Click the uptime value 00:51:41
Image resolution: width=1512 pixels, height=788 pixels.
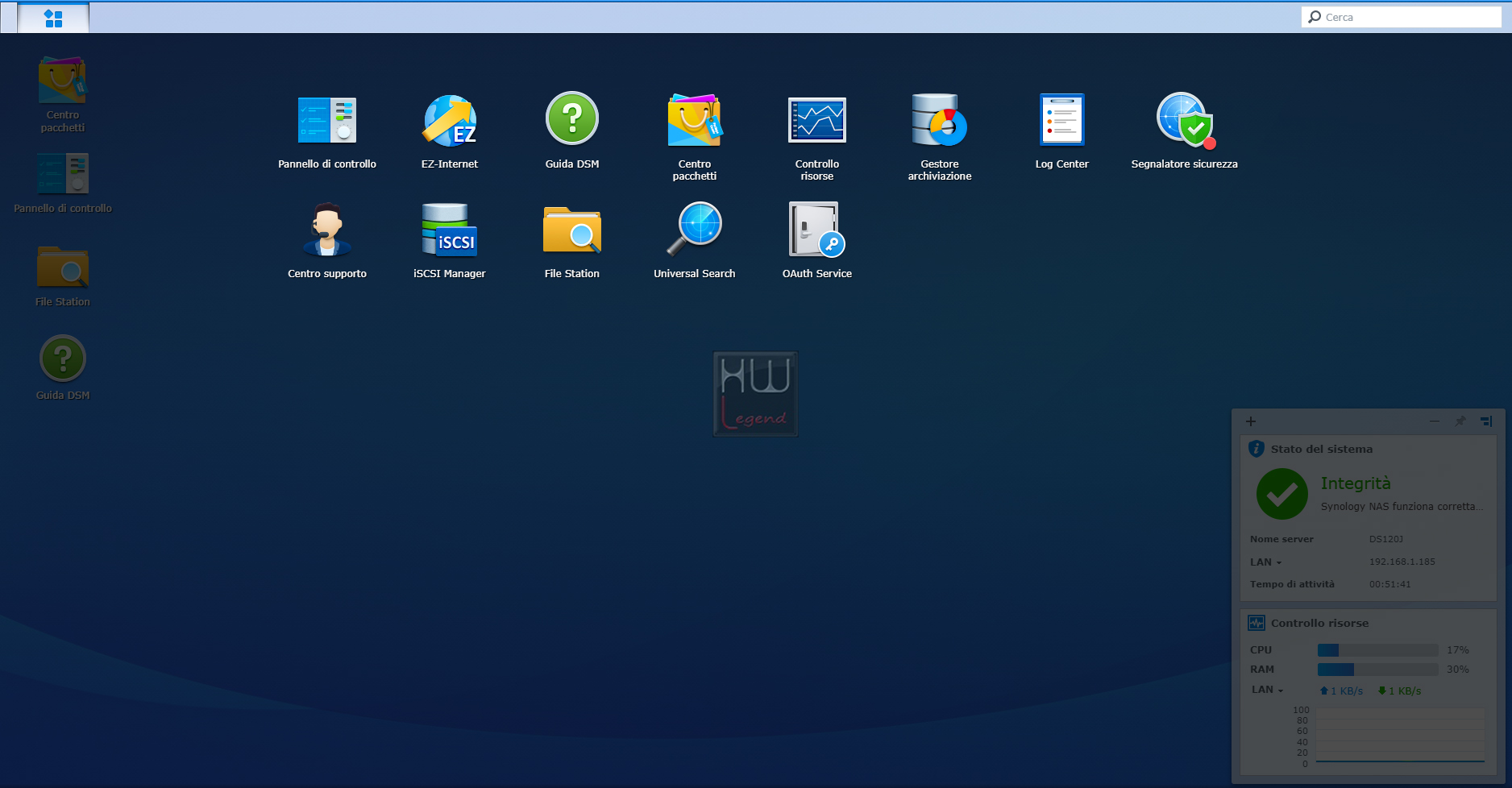(1390, 584)
